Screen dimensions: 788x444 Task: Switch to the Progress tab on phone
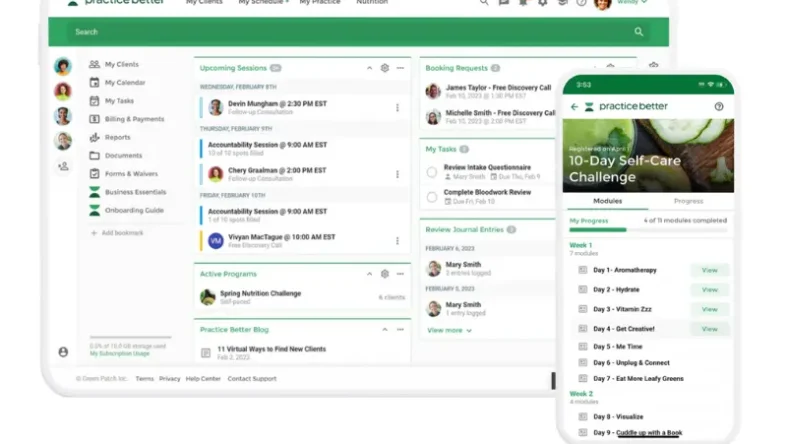[x=688, y=201]
